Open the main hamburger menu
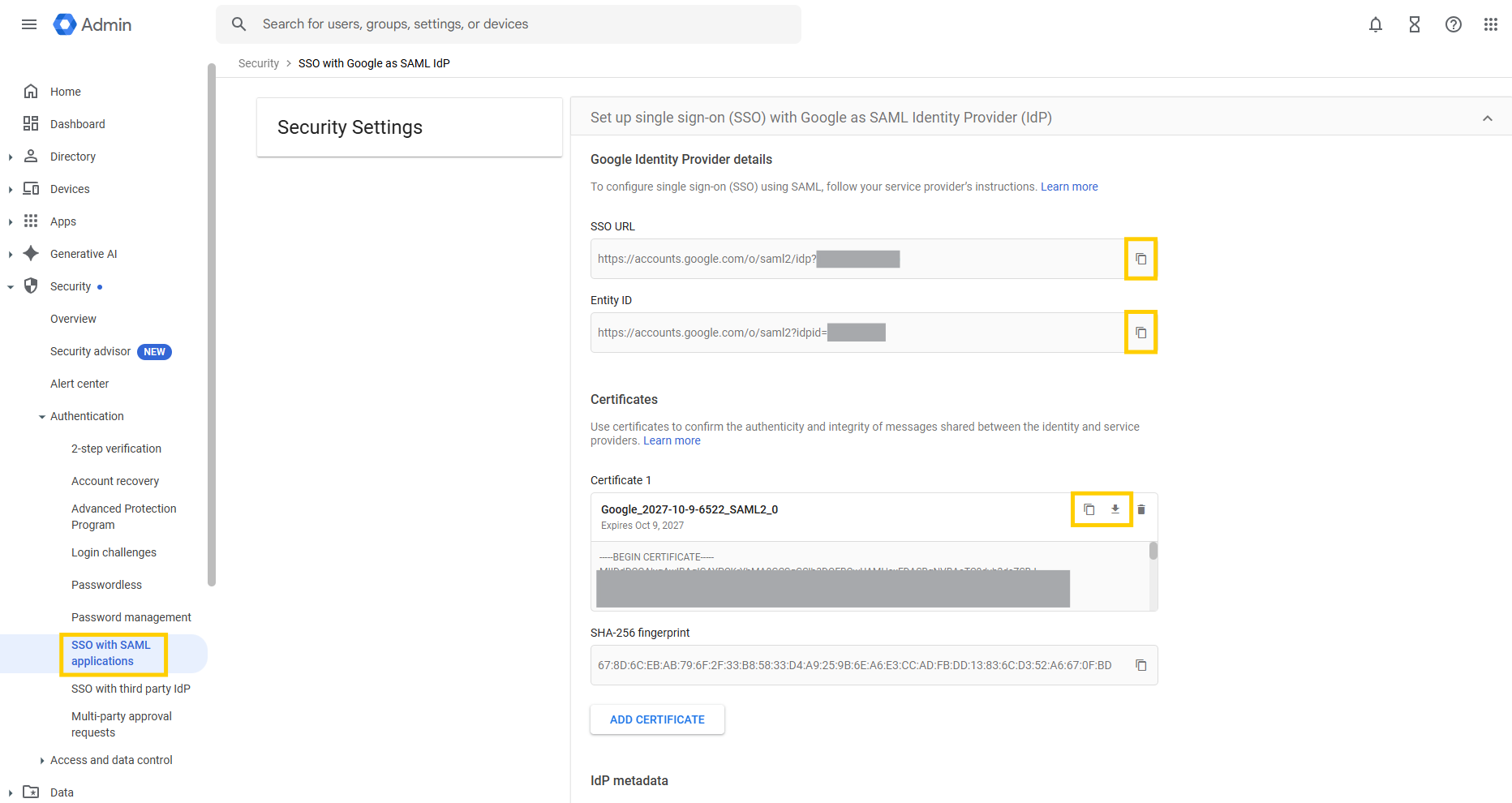Screen dimensions: 1512x803 [x=29, y=24]
